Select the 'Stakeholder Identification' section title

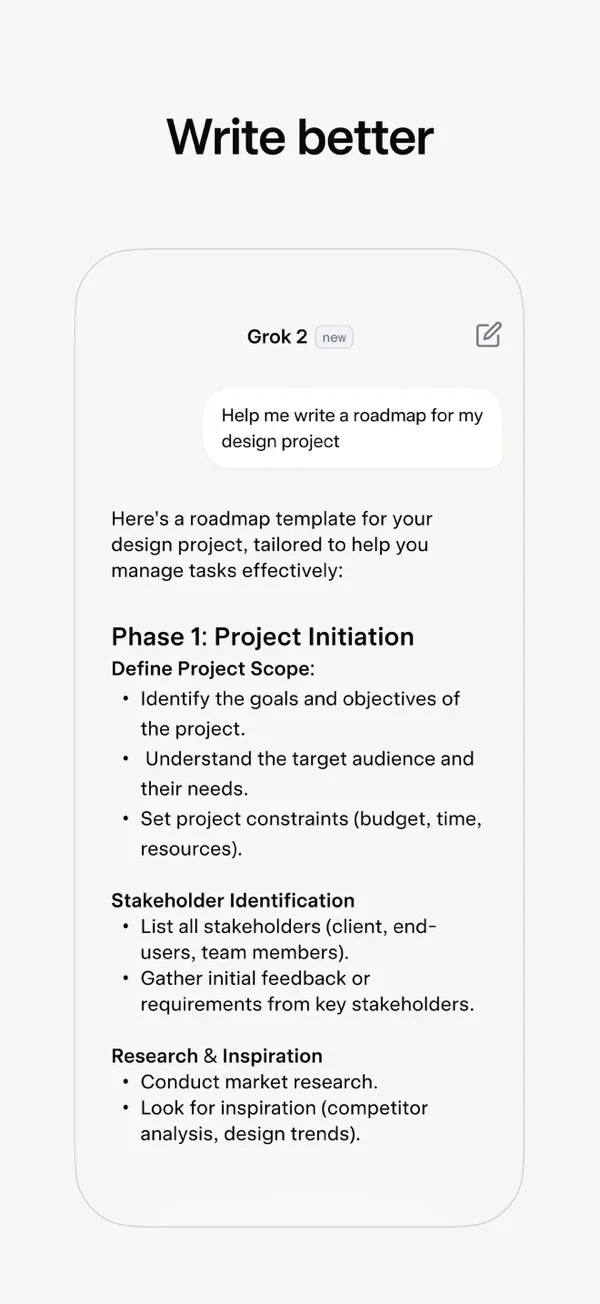tap(232, 900)
